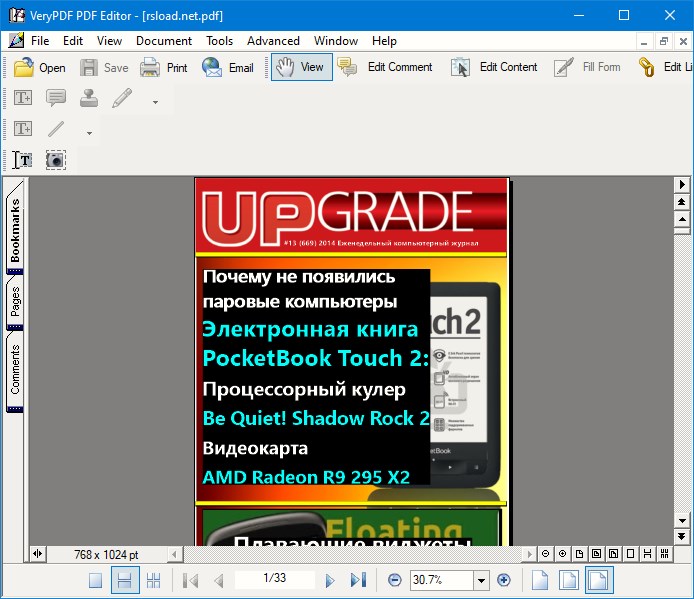Select the content add text tool in third row
Viewport: 694px width, 599px height.
tap(23, 129)
